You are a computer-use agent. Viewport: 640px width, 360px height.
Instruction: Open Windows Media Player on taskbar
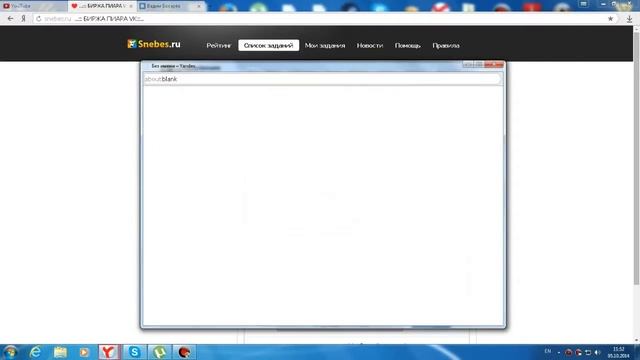pyautogui.click(x=84, y=352)
